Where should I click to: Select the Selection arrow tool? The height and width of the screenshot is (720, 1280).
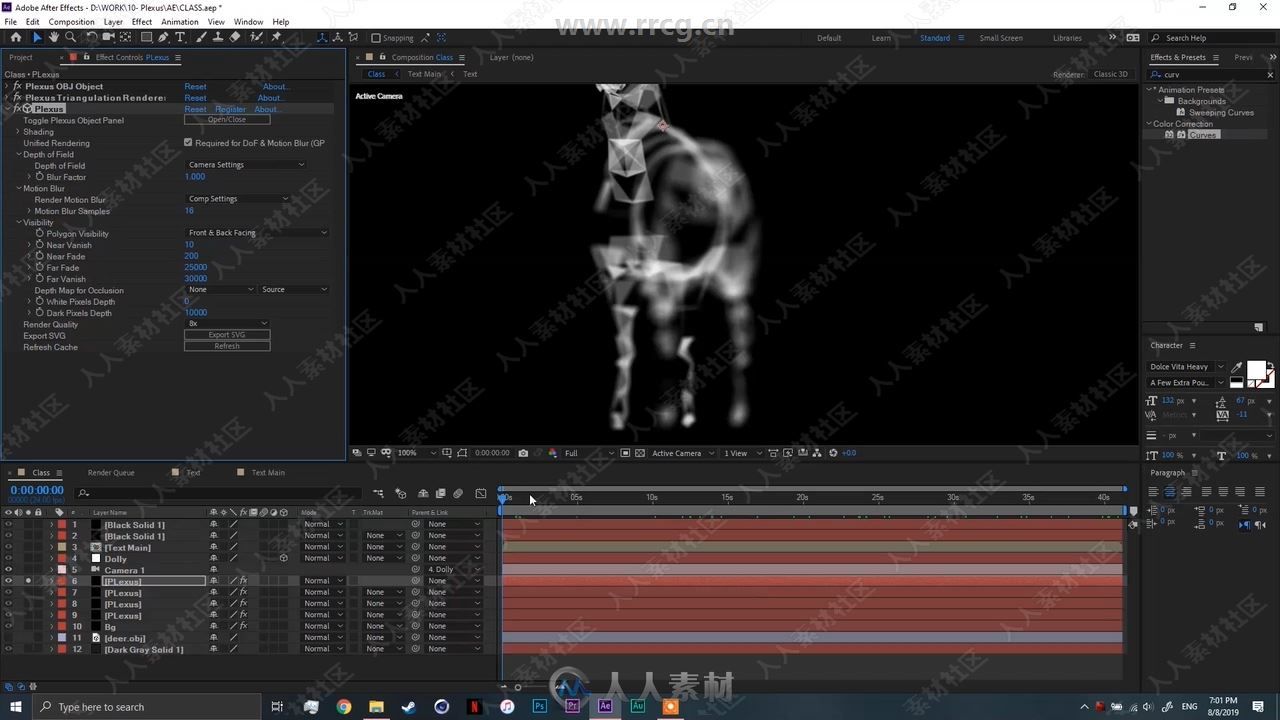37,37
